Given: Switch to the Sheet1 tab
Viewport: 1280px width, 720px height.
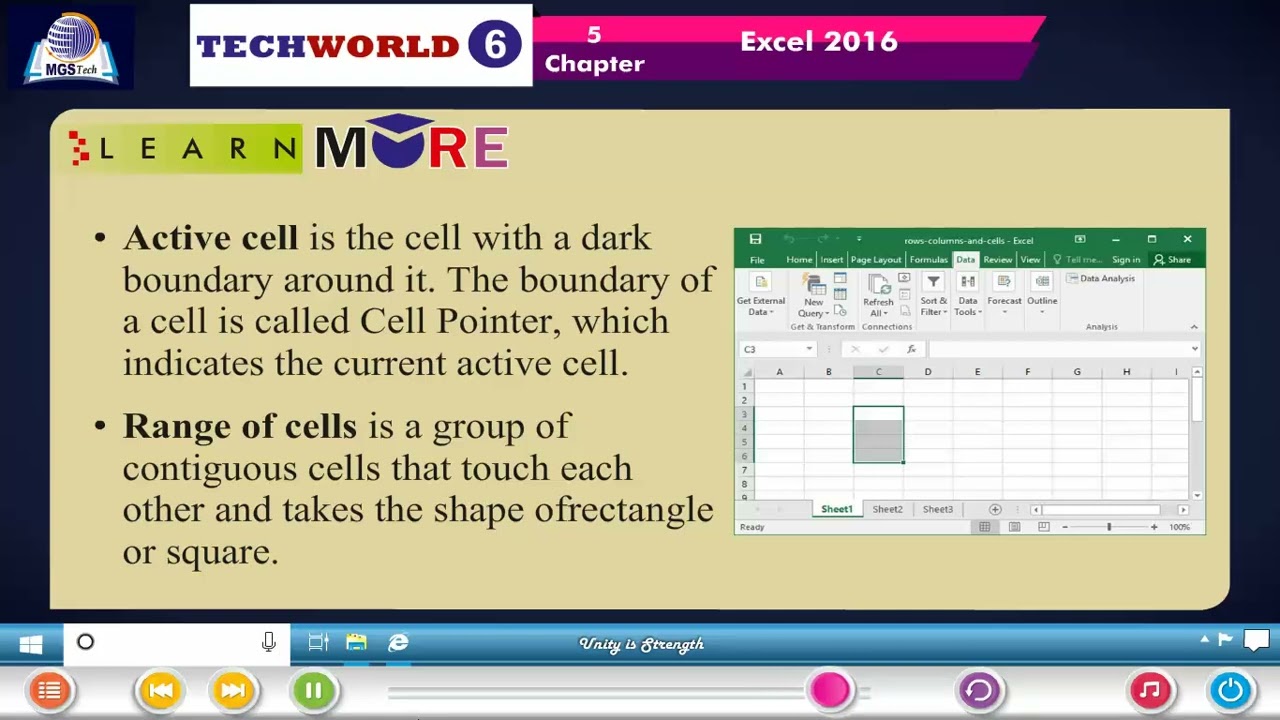Looking at the screenshot, I should [837, 510].
